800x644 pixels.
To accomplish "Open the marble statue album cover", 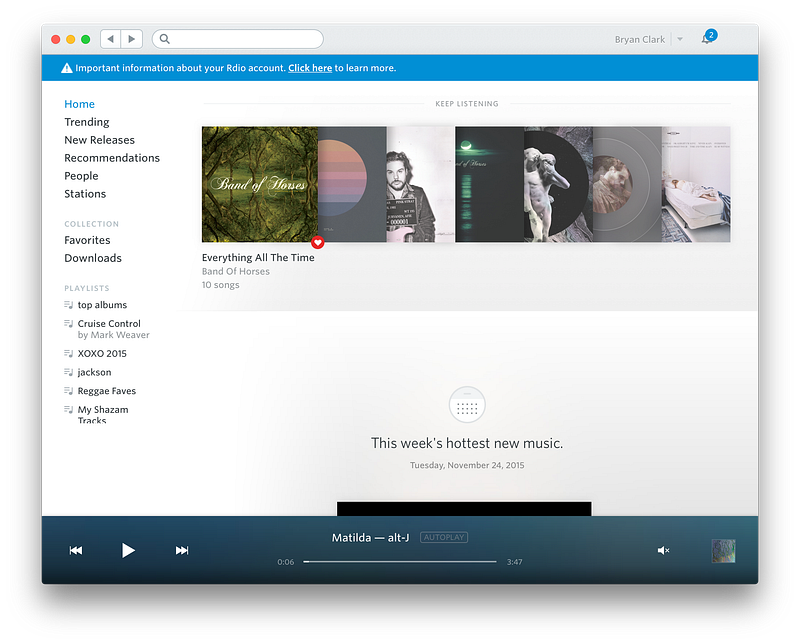I will pyautogui.click(x=558, y=184).
